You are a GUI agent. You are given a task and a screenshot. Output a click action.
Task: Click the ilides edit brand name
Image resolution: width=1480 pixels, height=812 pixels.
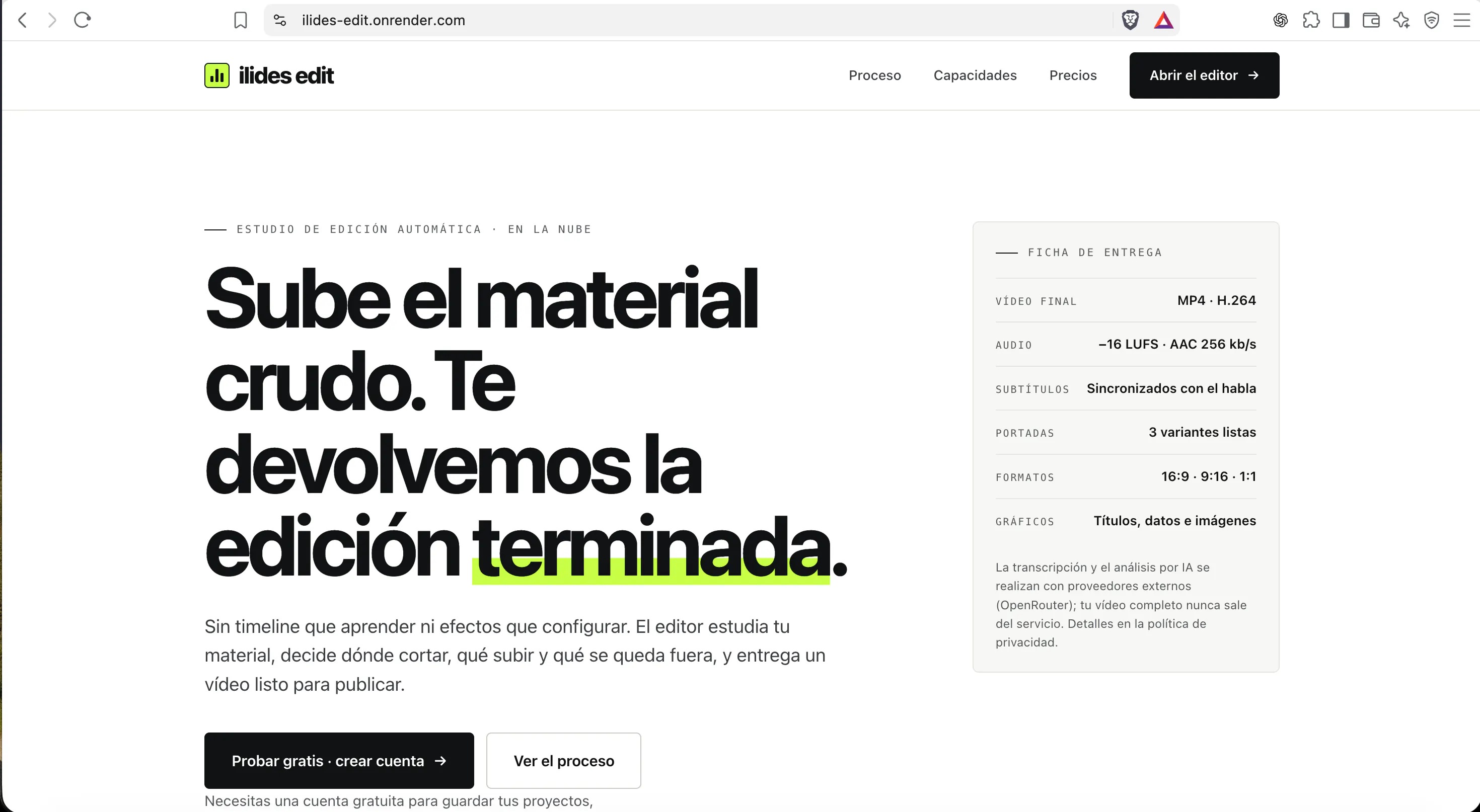[285, 75]
